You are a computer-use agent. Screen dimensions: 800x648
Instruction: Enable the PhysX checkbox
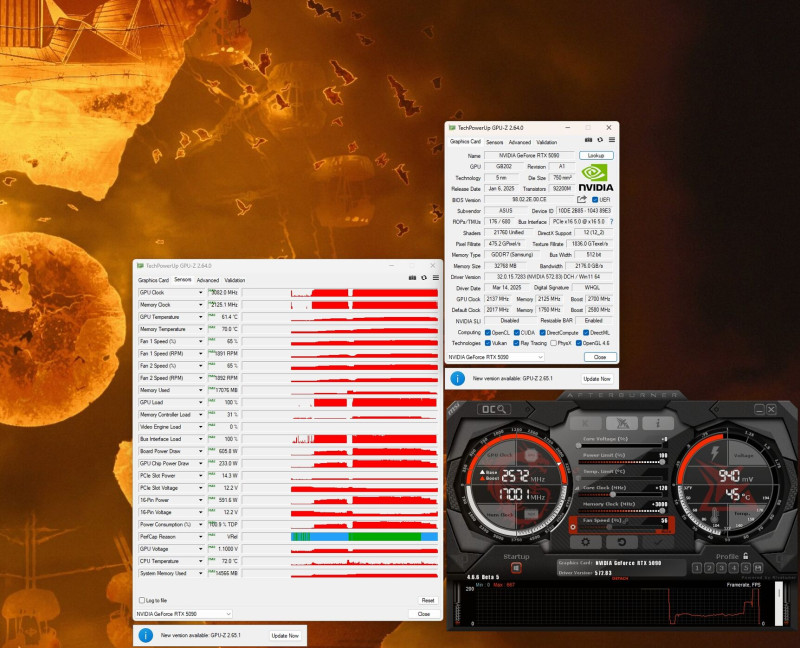[554, 343]
